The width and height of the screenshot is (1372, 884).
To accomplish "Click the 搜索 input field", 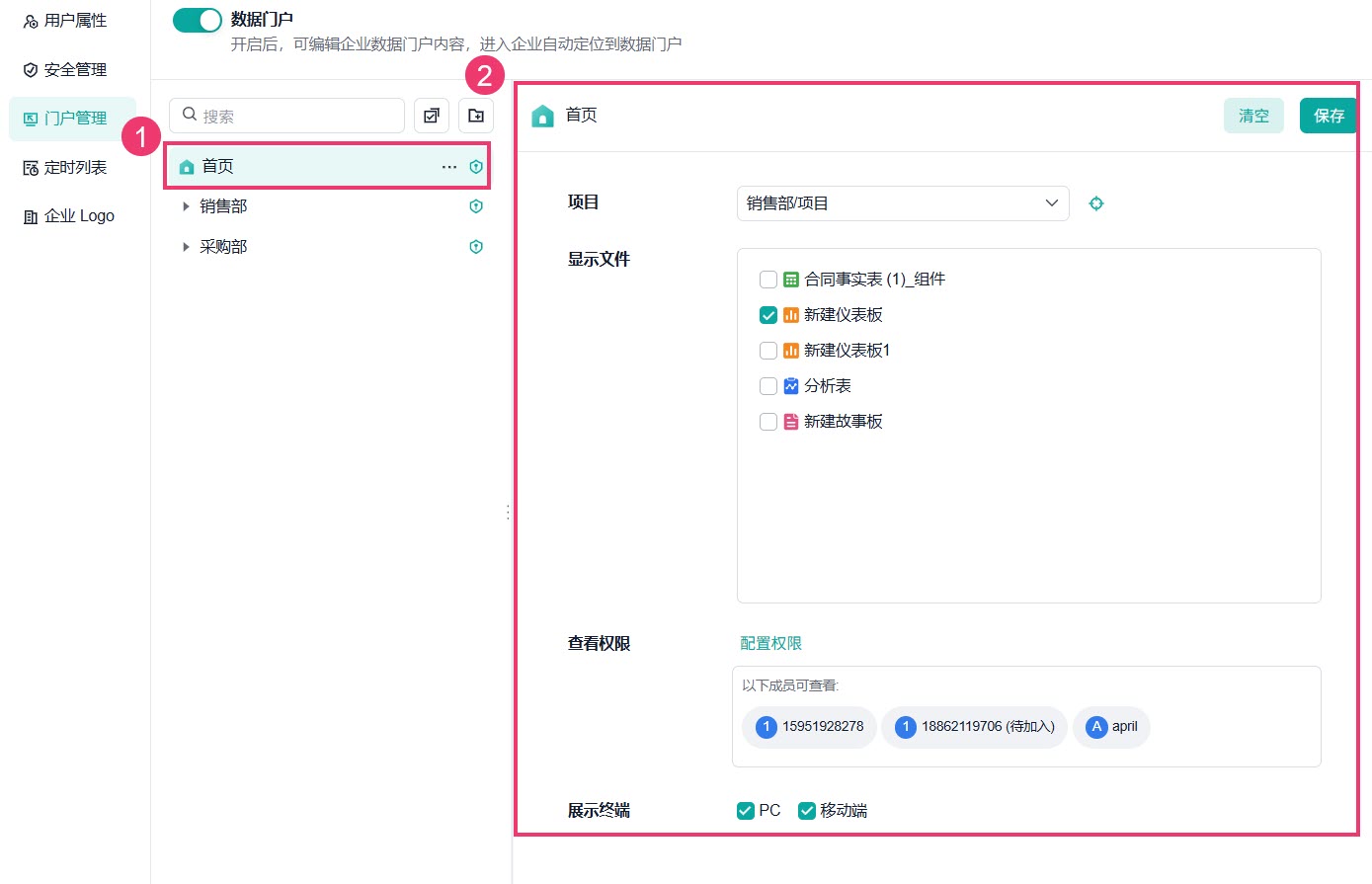I will [x=287, y=116].
